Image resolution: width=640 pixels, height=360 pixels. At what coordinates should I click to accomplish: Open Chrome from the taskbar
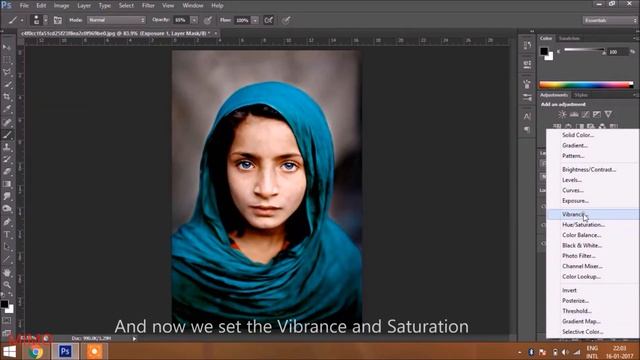tap(36, 351)
